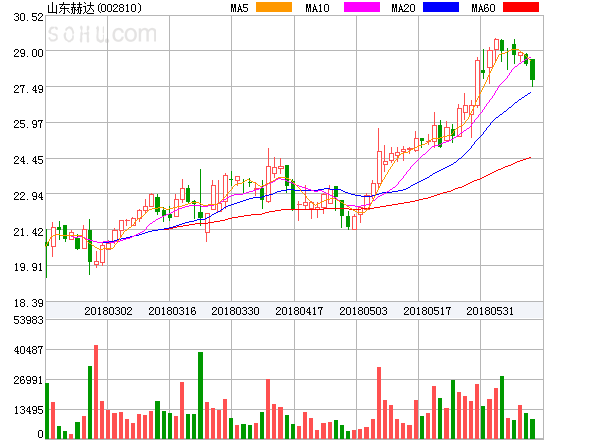600x440 pixels.
Task: Click the MA20 legend label
Action: 403,8
